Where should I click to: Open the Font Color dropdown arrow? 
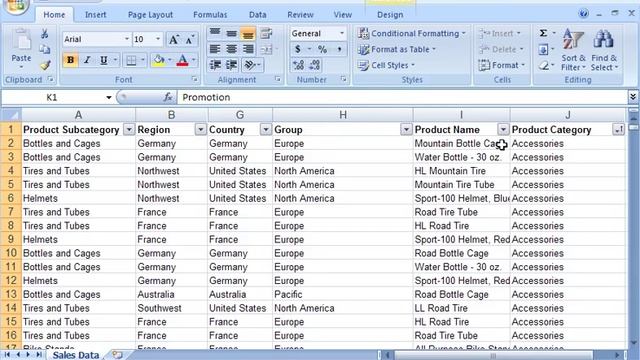pyautogui.click(x=193, y=60)
